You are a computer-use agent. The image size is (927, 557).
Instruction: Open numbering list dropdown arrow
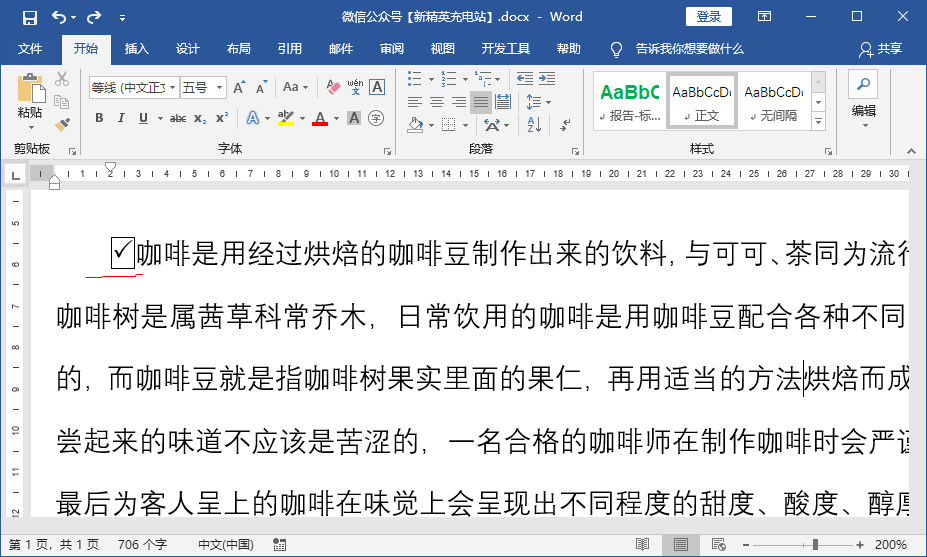(465, 79)
